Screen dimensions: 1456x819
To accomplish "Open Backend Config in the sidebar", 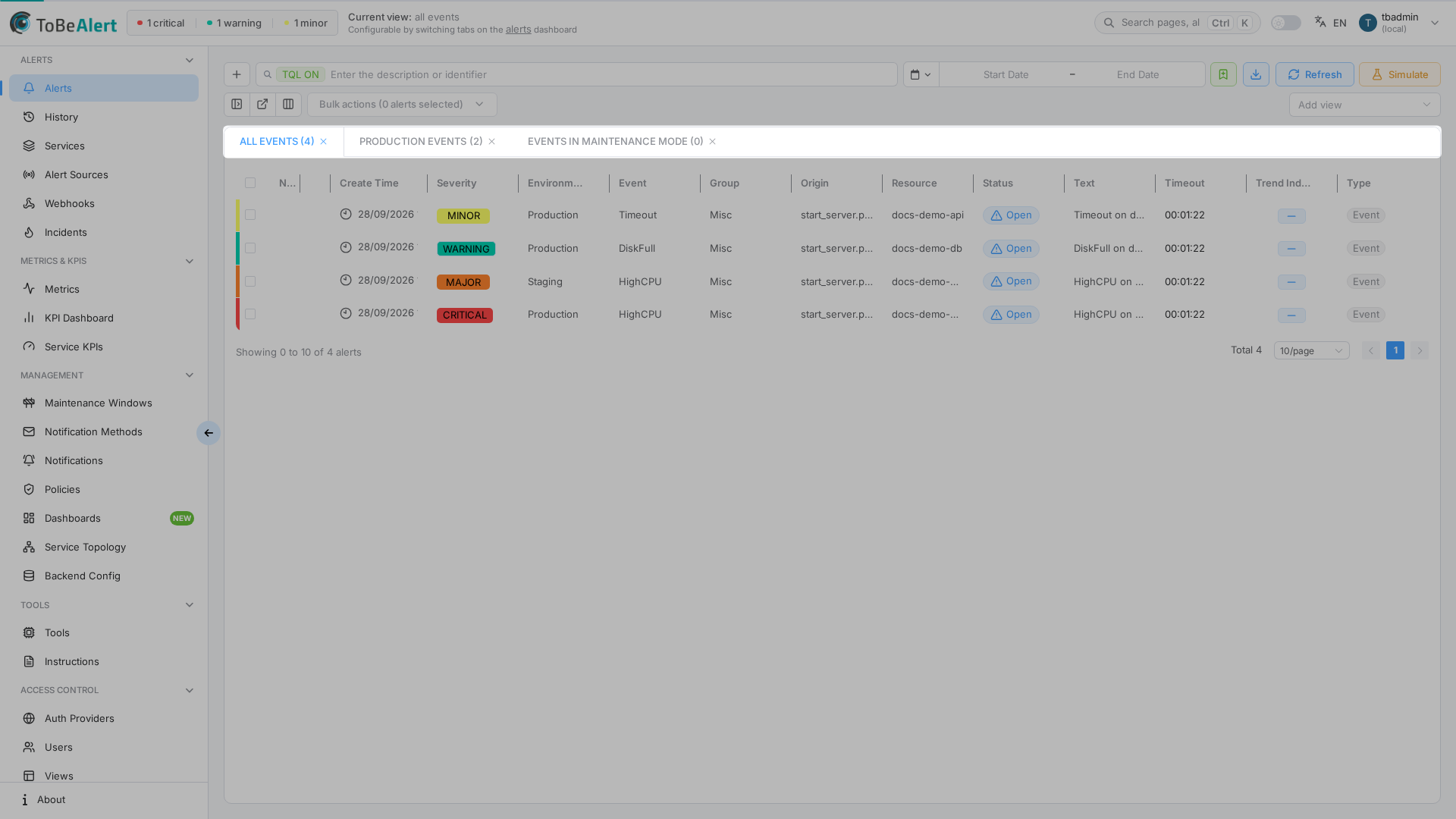I will (104, 576).
